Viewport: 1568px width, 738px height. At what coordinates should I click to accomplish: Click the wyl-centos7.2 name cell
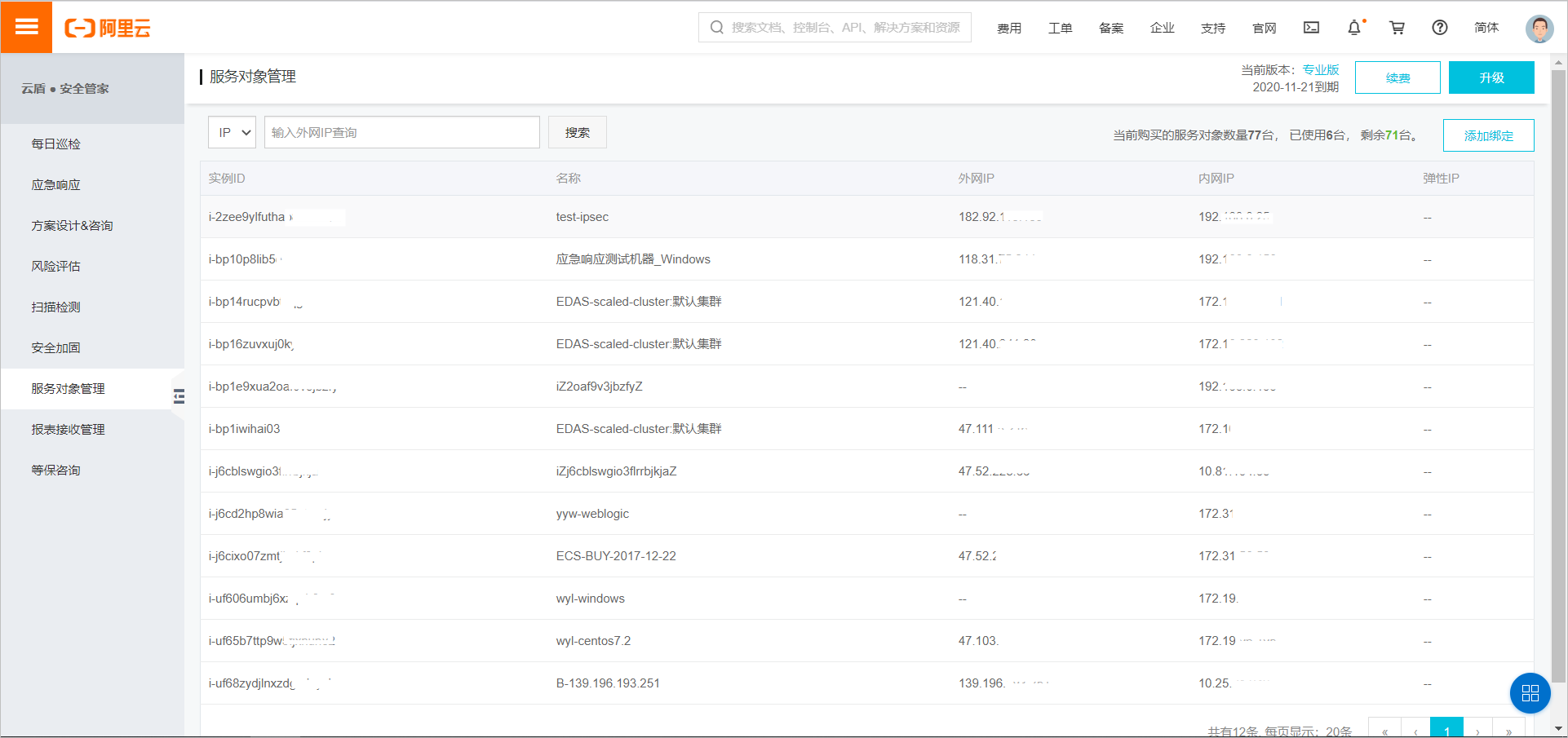point(593,641)
